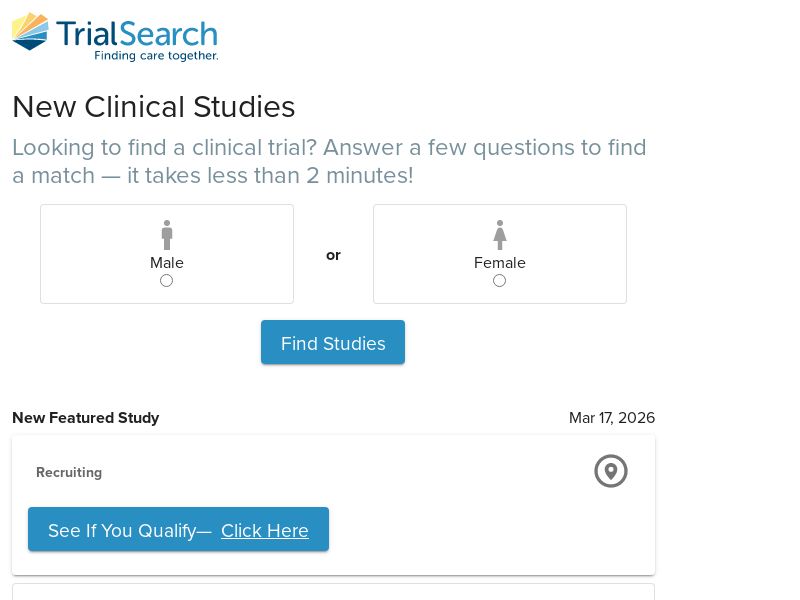Select the Female radio button
Screen dimensions: 800x600
[499, 281]
